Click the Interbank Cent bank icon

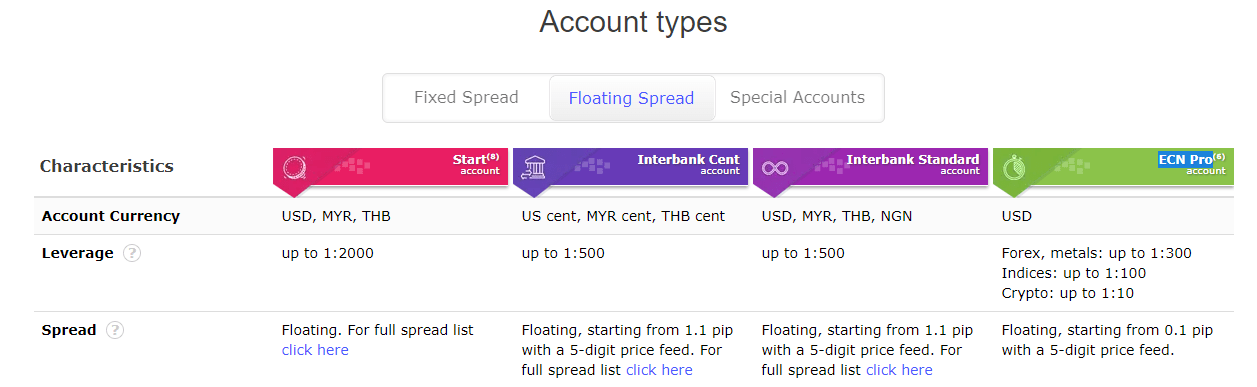[535, 166]
